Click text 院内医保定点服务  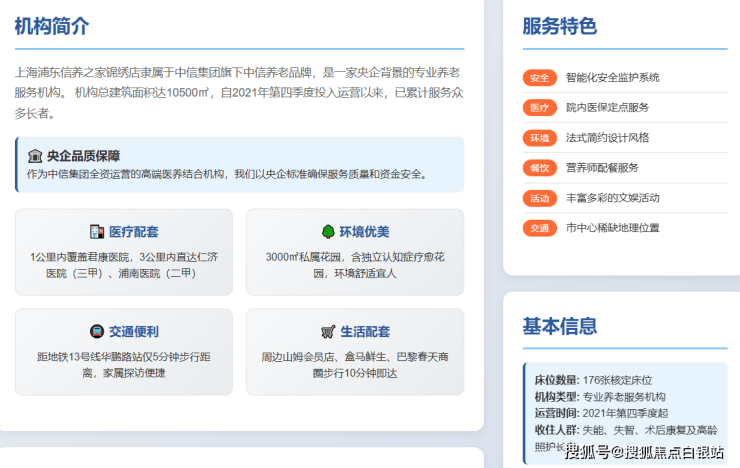point(607,108)
